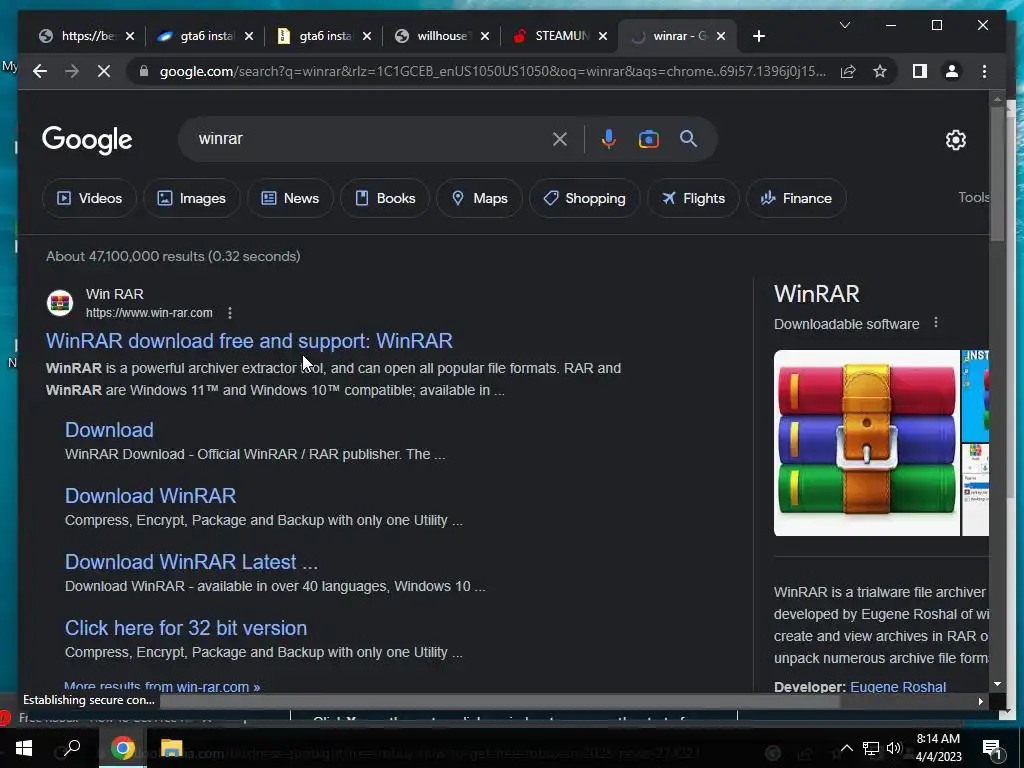Filter results by Books
Image resolution: width=1024 pixels, height=768 pixels.
(385, 198)
